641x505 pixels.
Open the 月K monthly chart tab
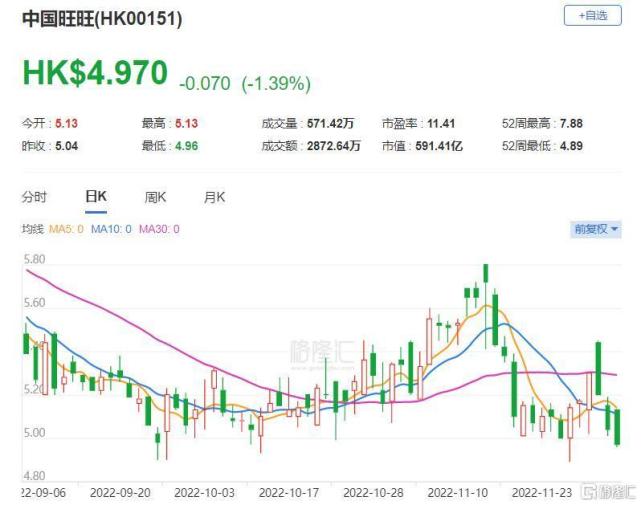214,198
